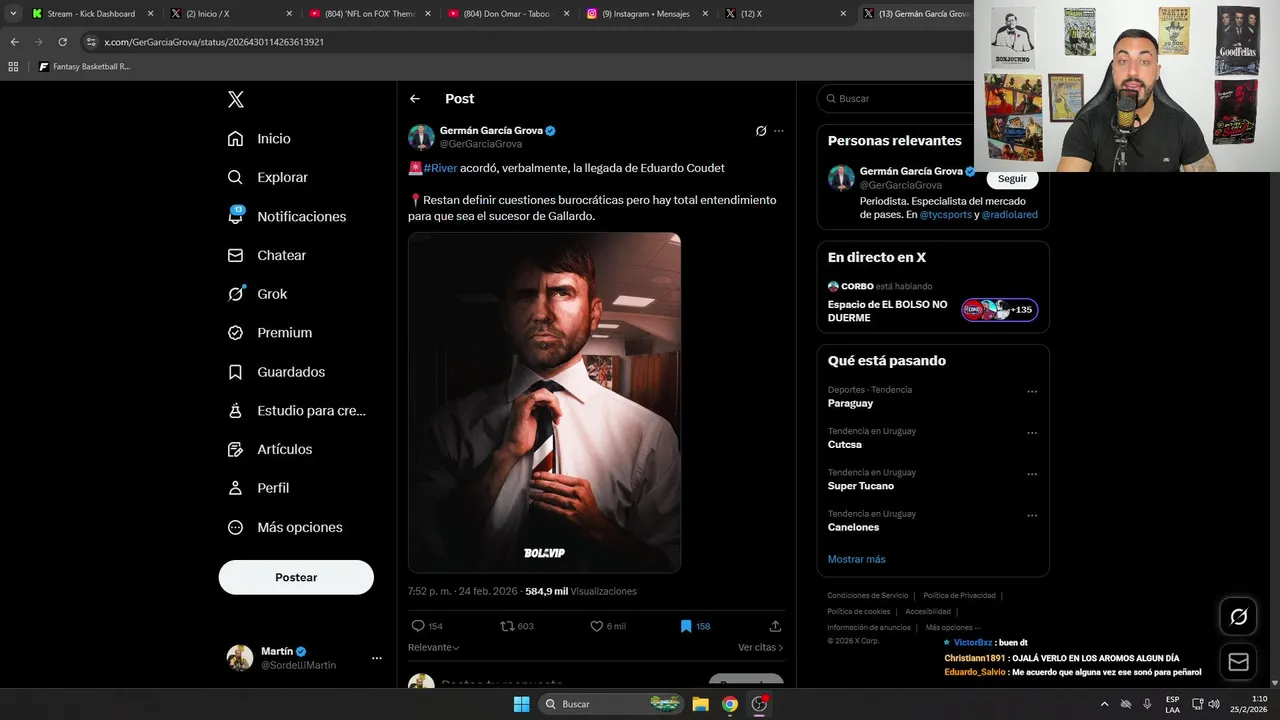Click the Grok icon on the post
This screenshot has height=720, width=1280.
click(761, 131)
